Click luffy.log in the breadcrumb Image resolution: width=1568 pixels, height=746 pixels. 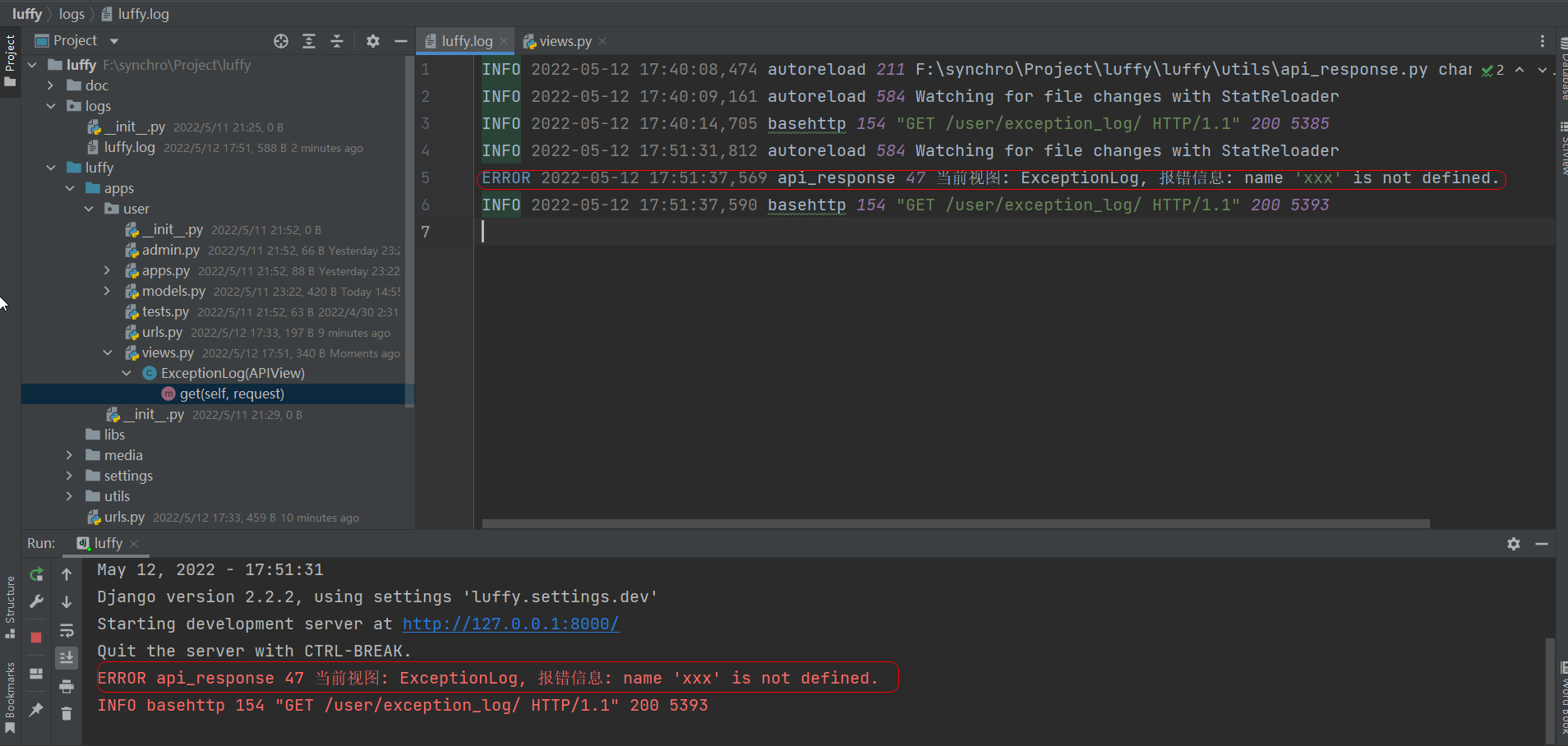point(143,14)
